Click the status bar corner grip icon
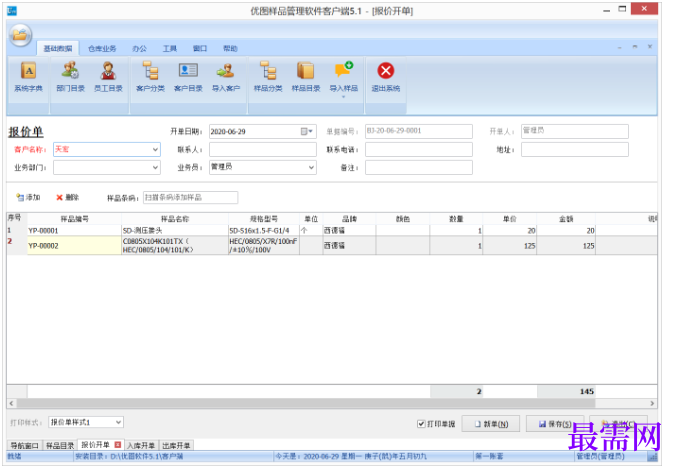Screen dimensions: 680x468 point(652,456)
